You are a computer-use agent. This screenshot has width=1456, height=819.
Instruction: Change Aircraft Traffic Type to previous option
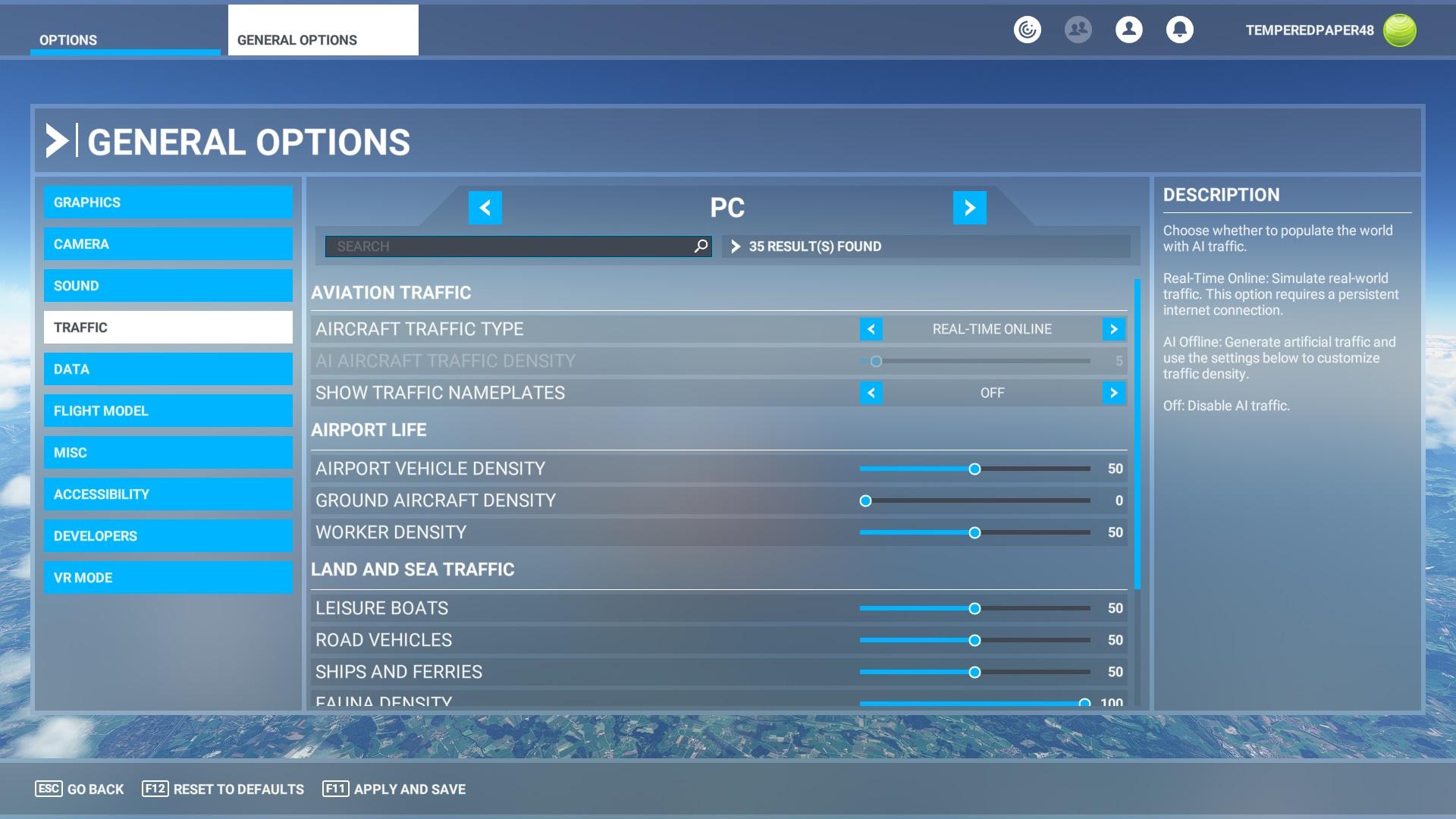click(871, 329)
